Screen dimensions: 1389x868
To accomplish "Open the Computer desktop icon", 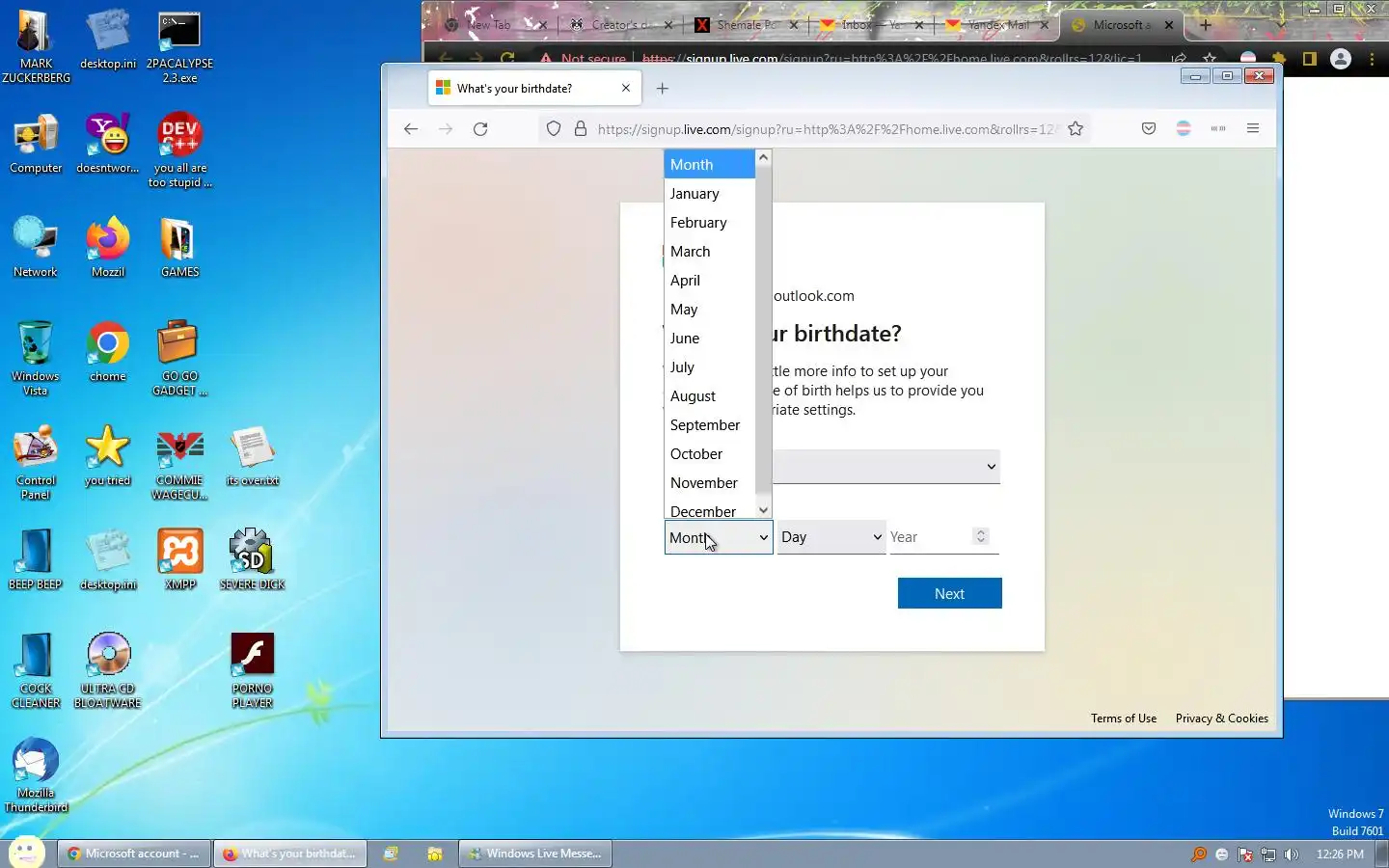I will tap(36, 145).
